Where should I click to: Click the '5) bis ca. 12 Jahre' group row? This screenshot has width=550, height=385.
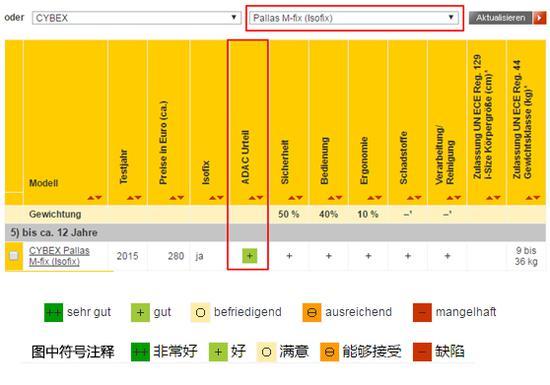point(275,232)
